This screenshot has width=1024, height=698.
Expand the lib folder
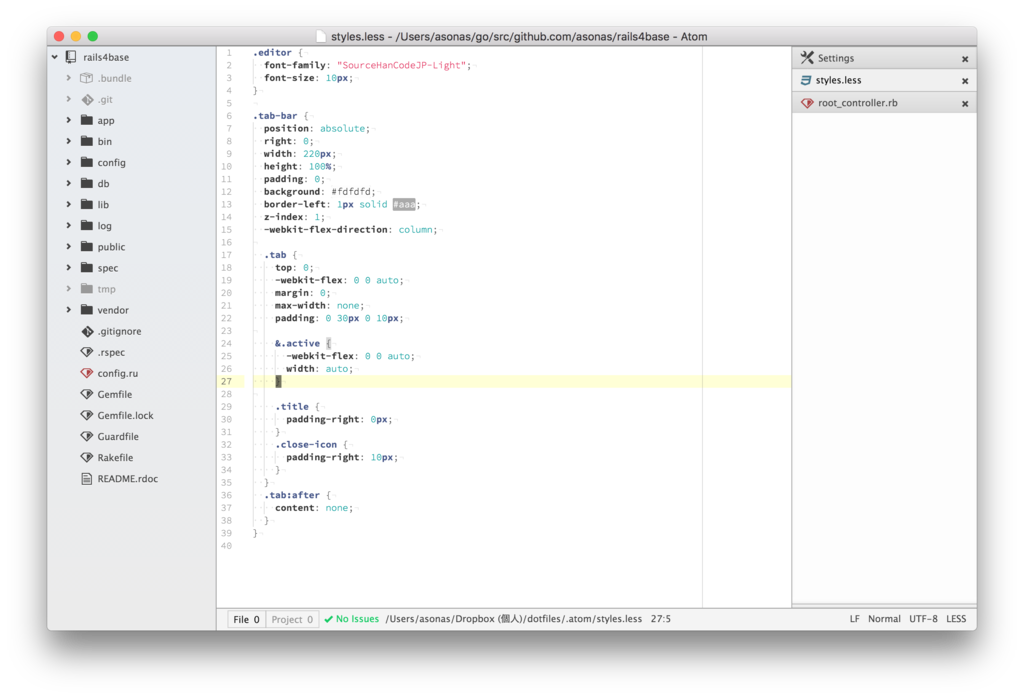(x=69, y=204)
